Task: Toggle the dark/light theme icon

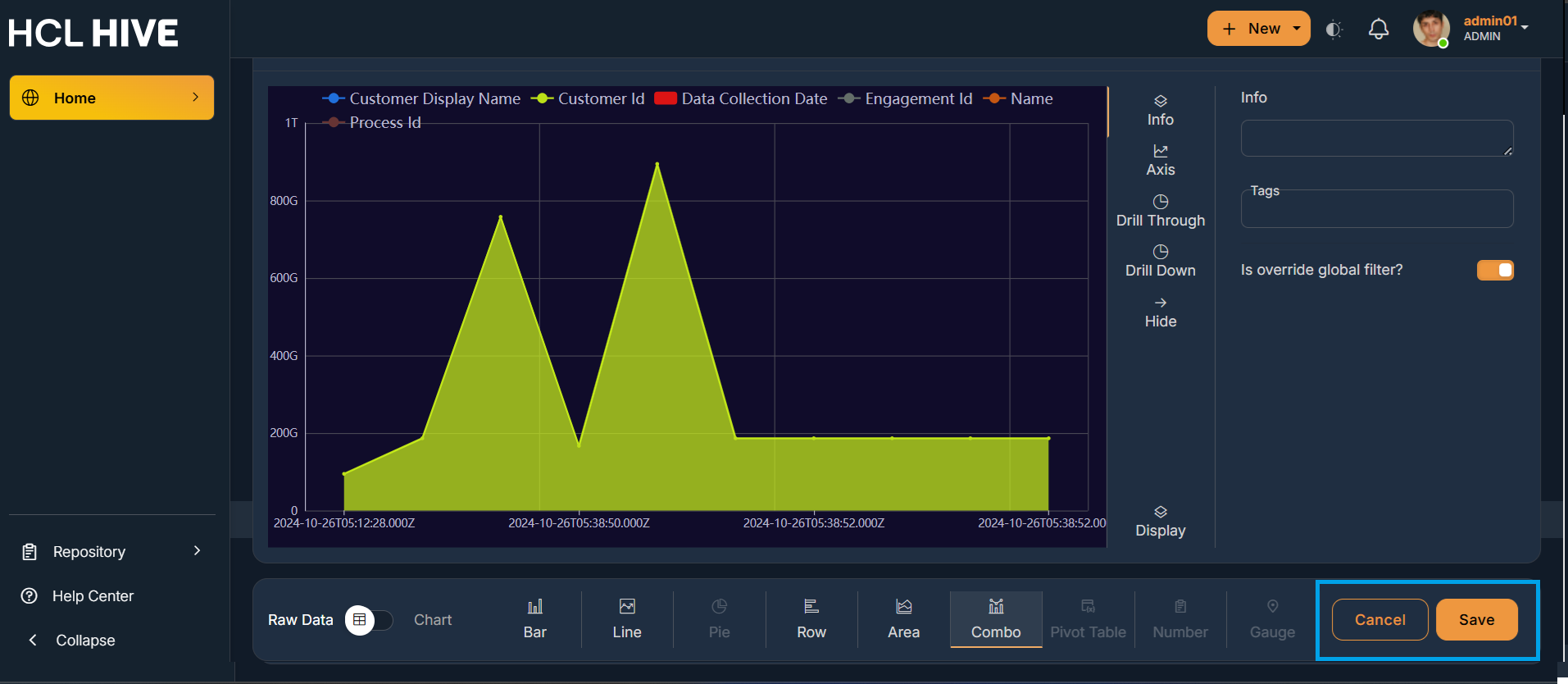Action: tap(1334, 30)
